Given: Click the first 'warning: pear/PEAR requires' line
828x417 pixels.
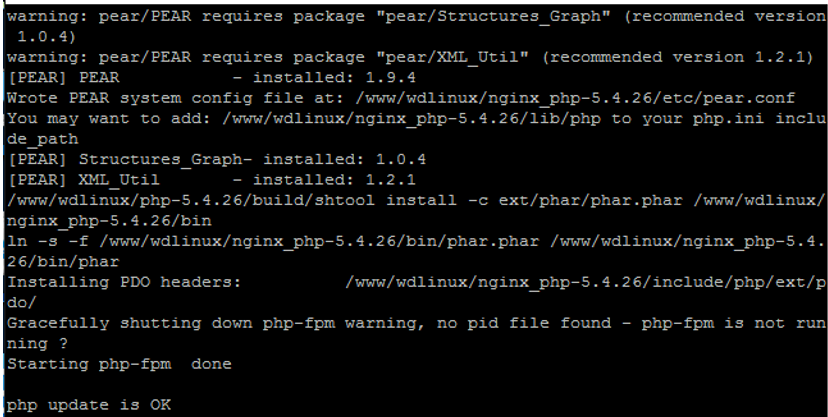Looking at the screenshot, I should point(416,16).
